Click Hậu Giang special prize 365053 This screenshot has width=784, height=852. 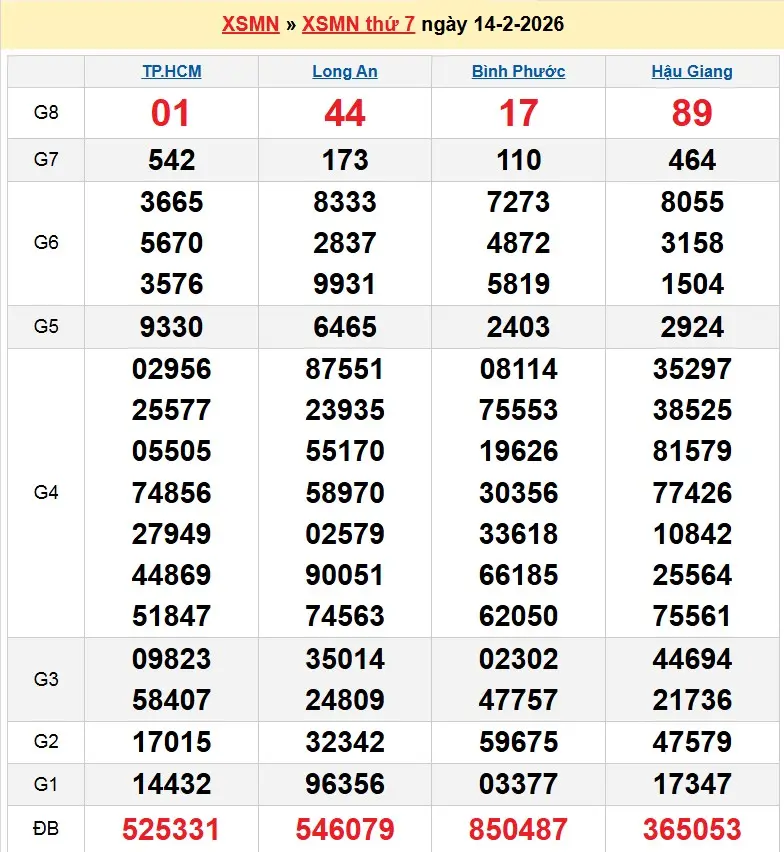tap(692, 829)
